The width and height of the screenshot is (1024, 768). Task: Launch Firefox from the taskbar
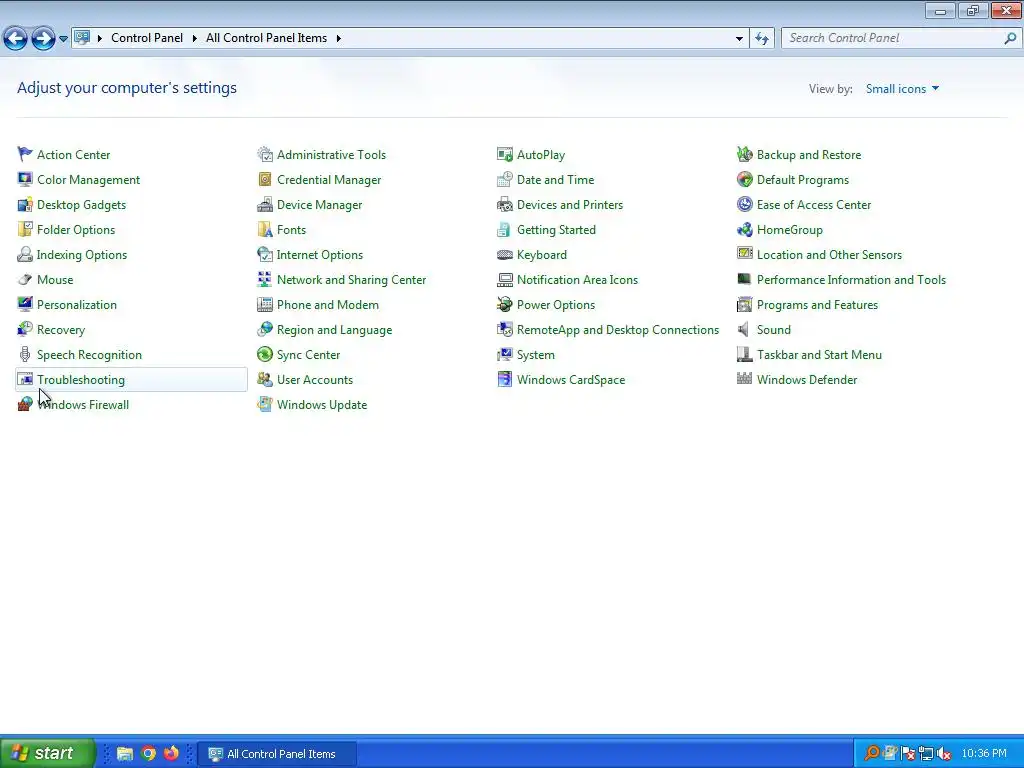[171, 754]
